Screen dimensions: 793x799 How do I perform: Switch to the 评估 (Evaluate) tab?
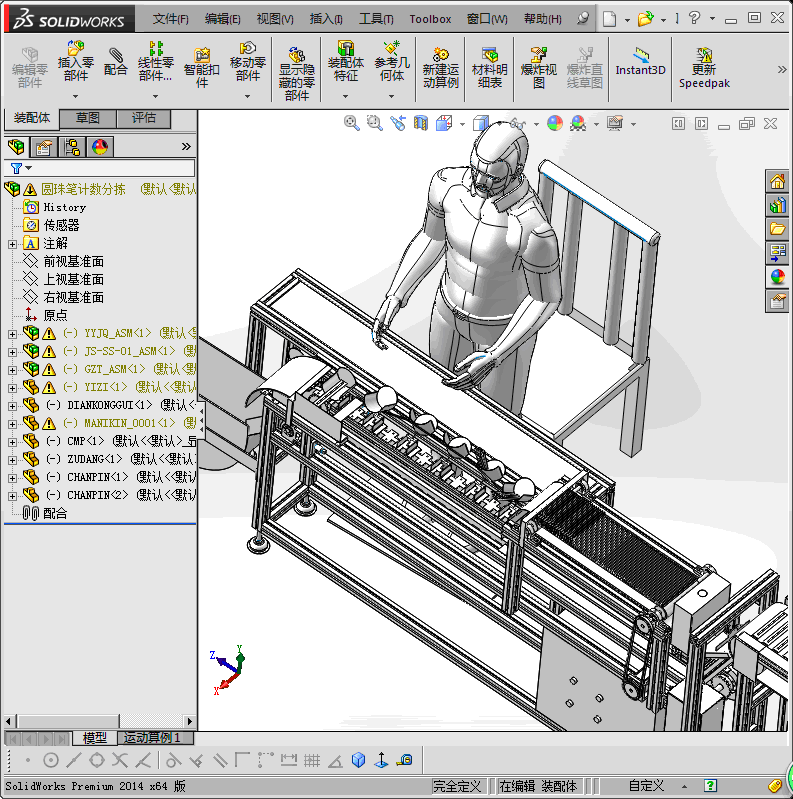pyautogui.click(x=144, y=118)
